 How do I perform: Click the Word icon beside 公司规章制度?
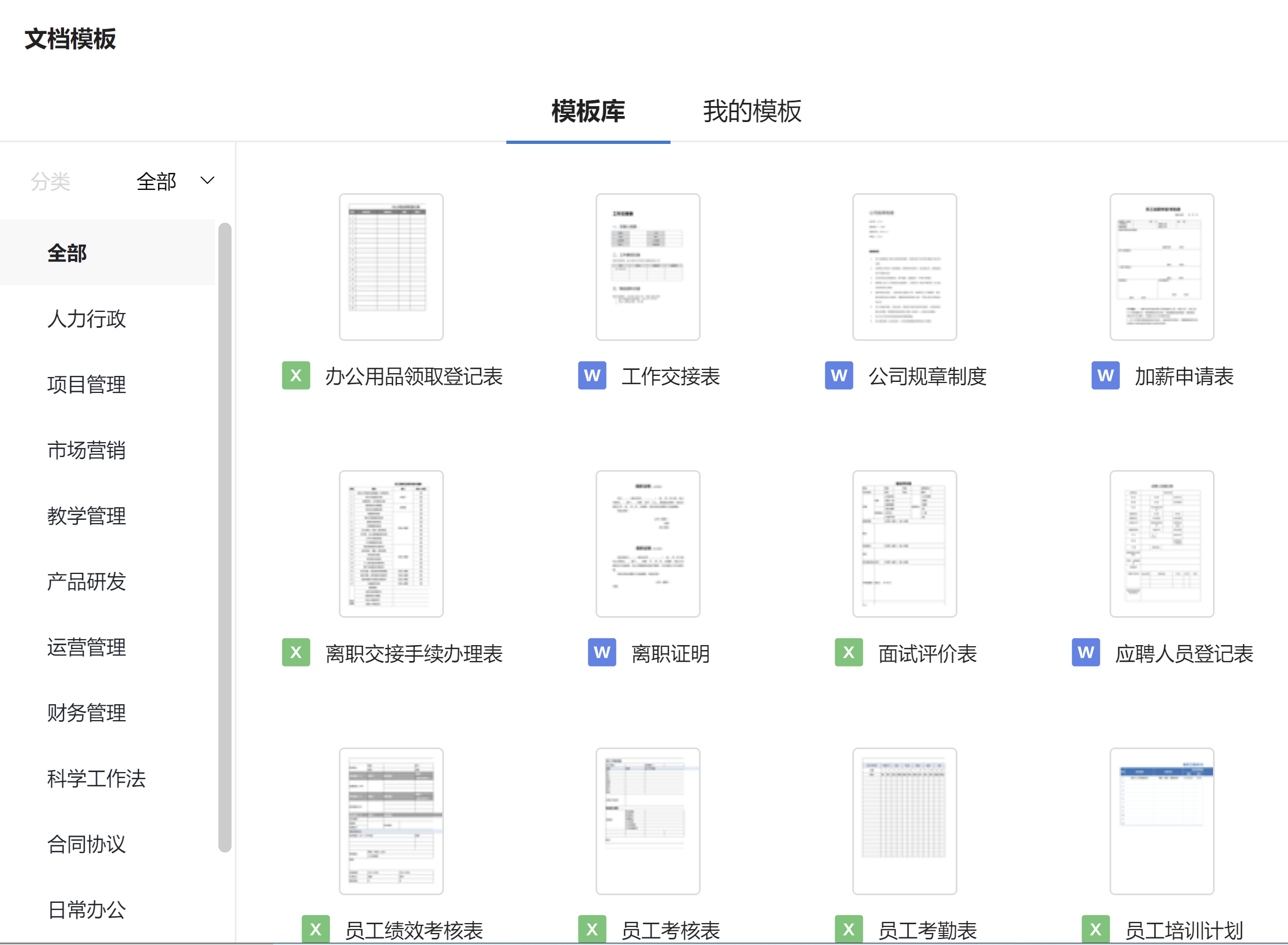click(839, 375)
